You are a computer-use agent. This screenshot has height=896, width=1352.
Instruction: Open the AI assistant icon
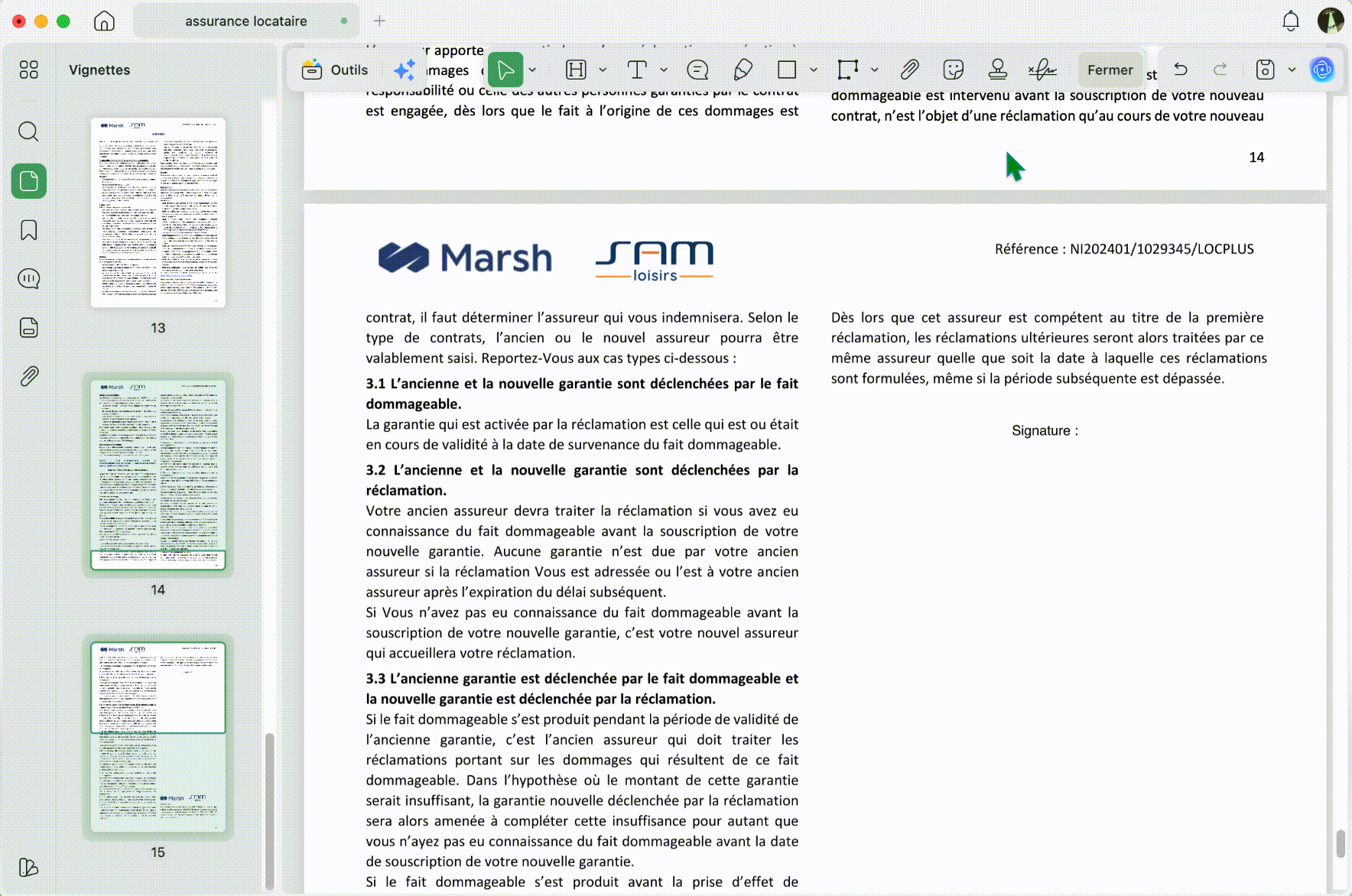pos(1322,70)
